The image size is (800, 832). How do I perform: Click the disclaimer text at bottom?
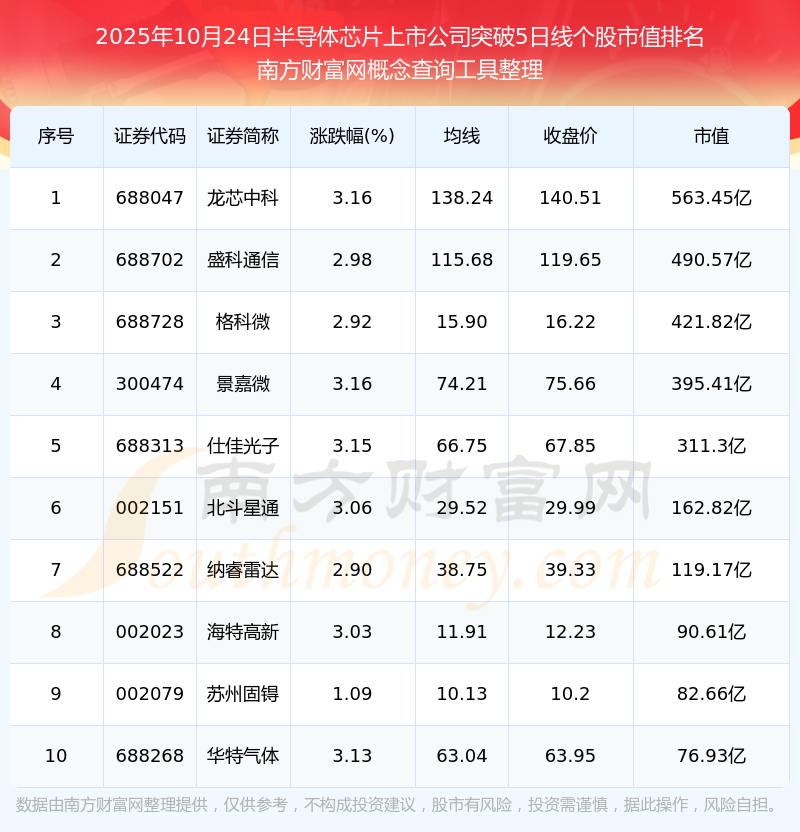[x=396, y=805]
